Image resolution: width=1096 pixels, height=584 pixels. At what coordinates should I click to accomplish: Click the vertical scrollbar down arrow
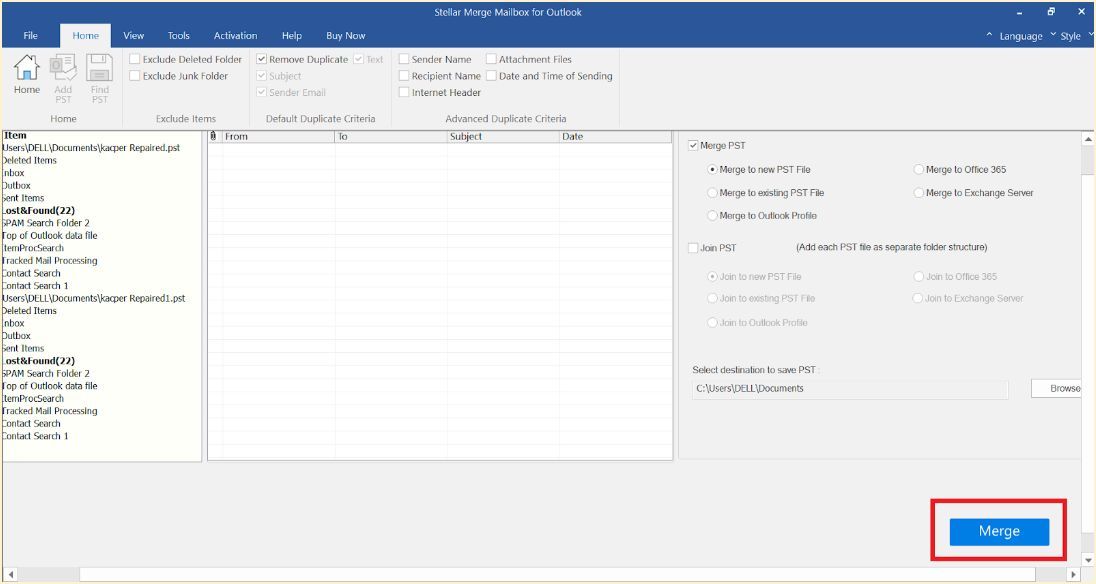click(1088, 560)
